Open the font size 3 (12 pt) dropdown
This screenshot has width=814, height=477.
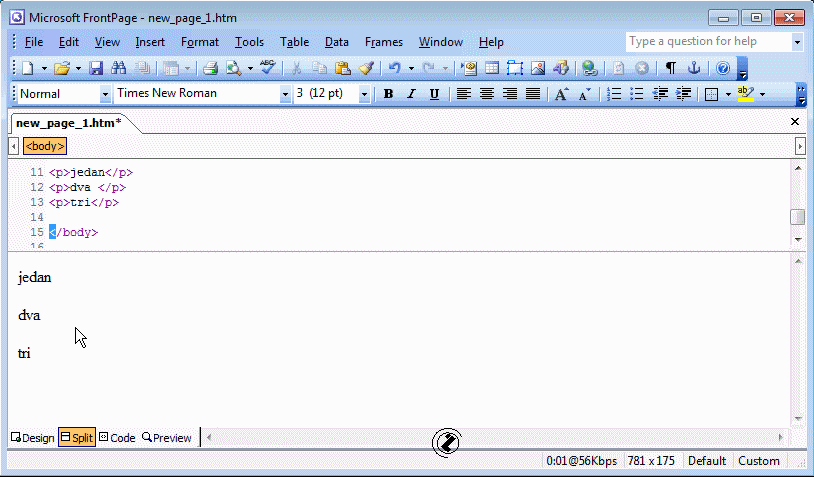364,94
